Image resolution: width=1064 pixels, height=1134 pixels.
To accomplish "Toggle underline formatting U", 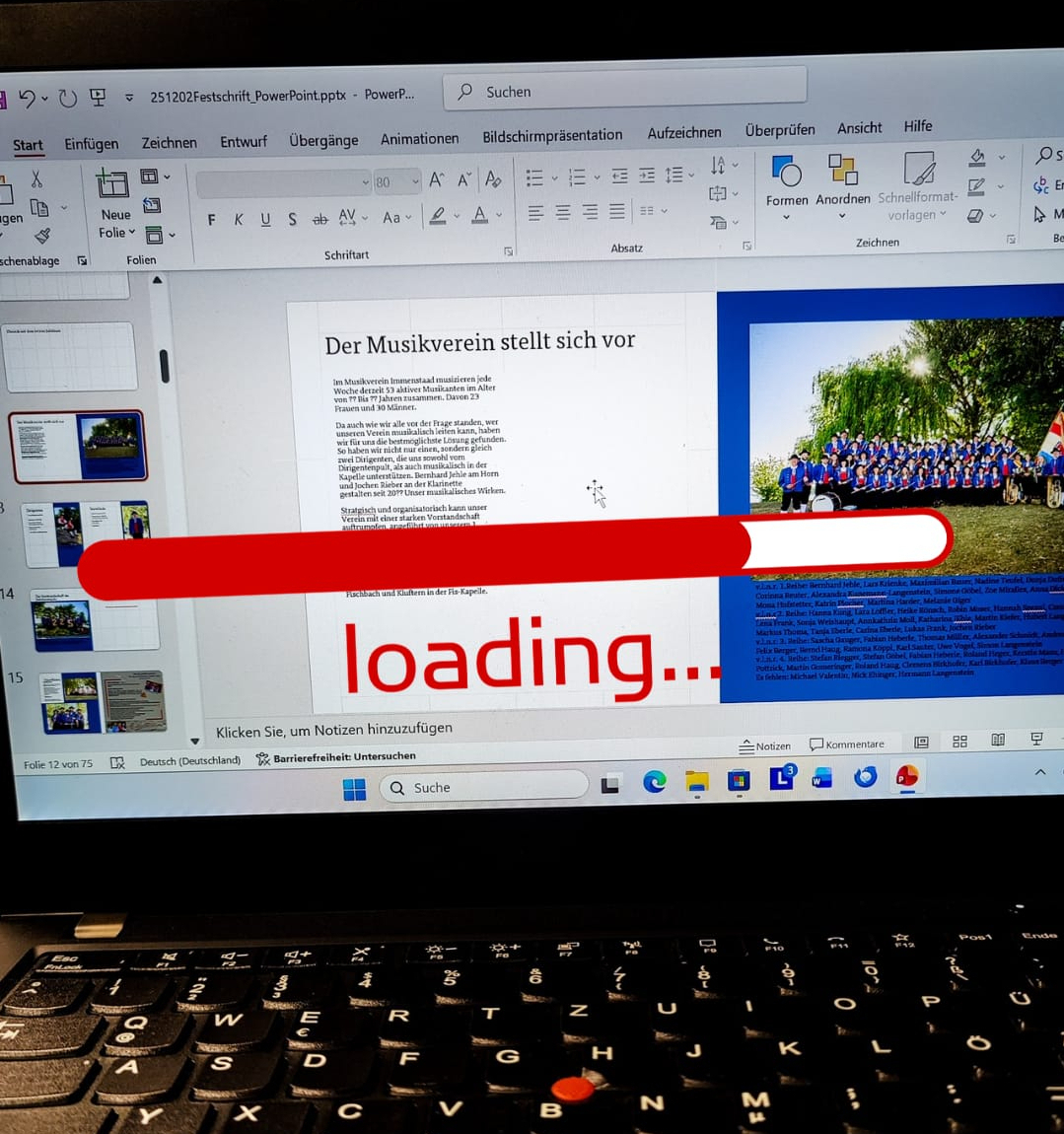I will tap(265, 219).
